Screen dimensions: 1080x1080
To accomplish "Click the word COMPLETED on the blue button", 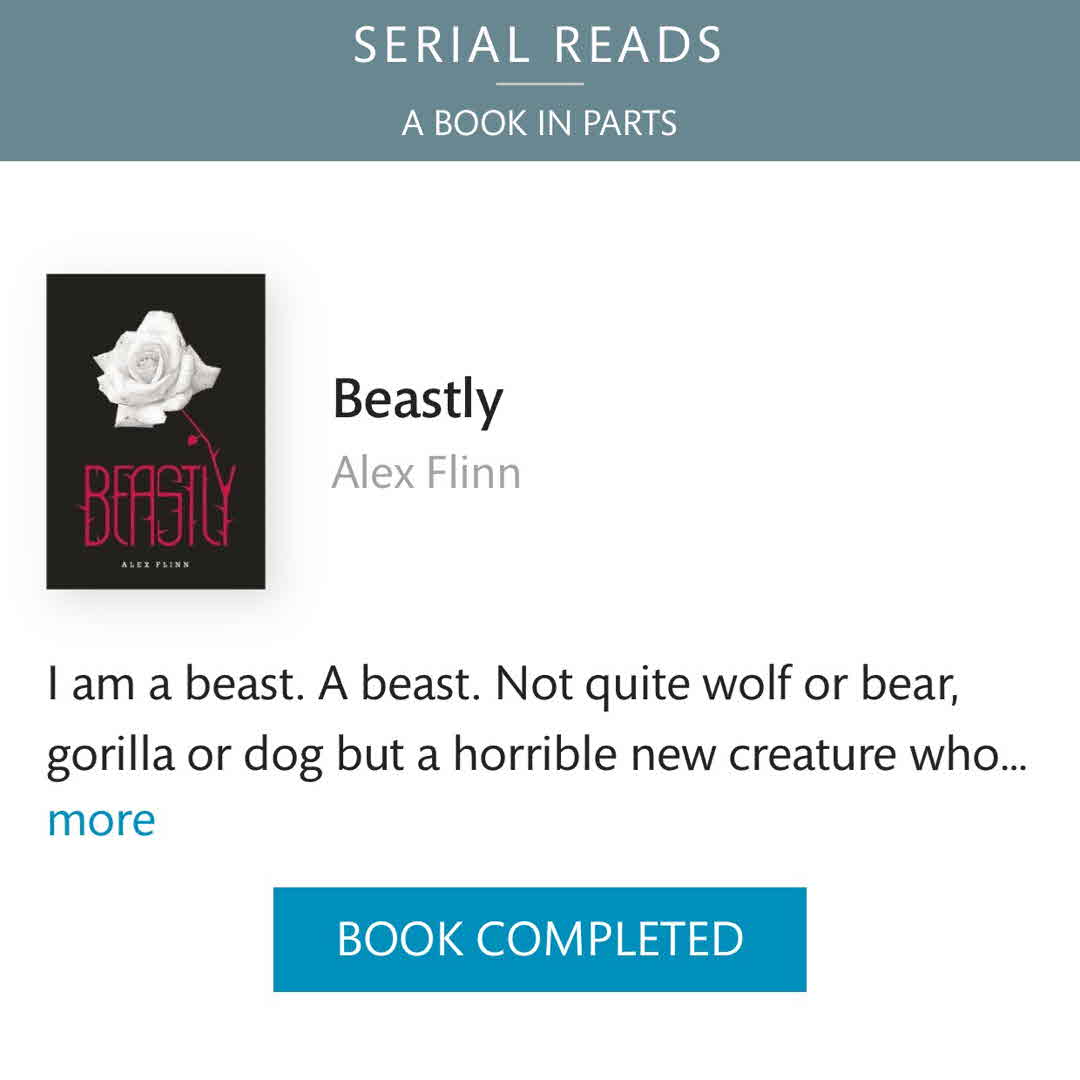I will (610, 939).
